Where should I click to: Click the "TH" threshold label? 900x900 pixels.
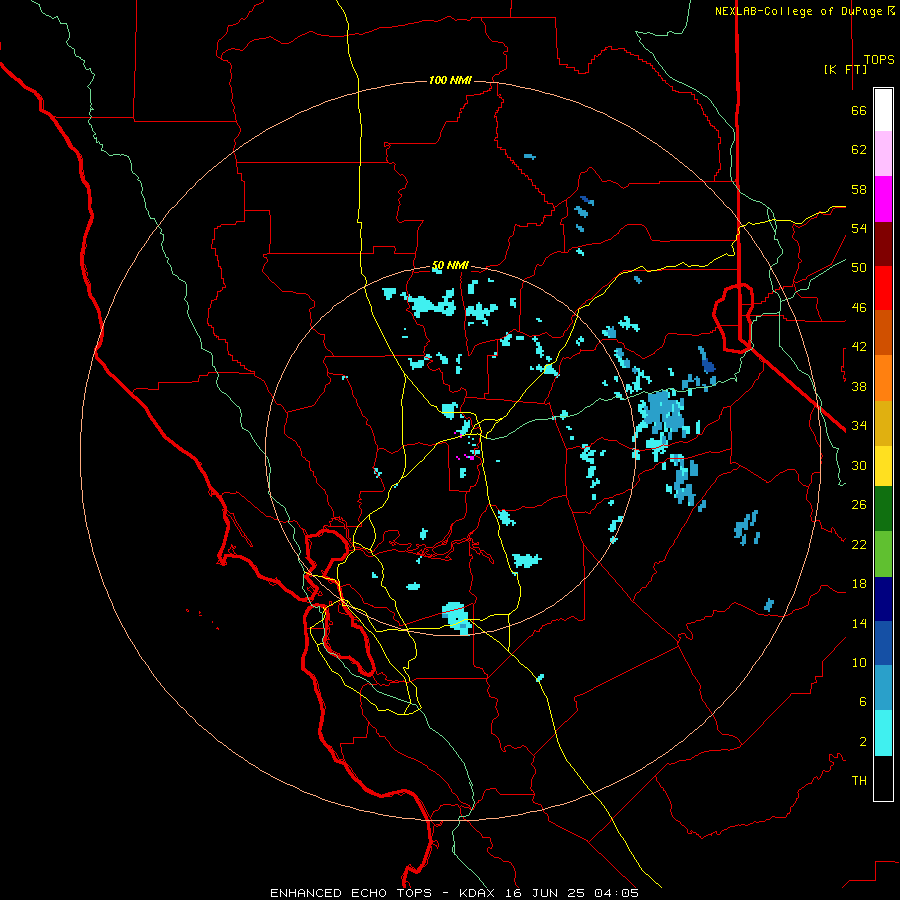859,781
